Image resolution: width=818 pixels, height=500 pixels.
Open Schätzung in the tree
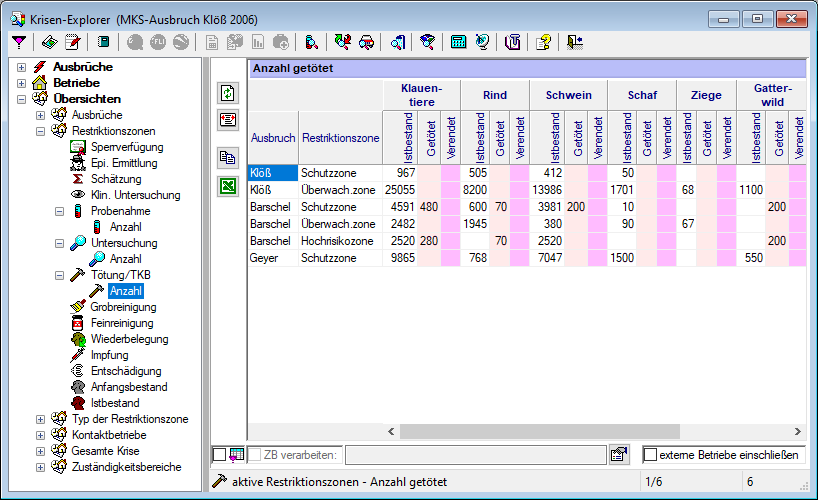(116, 179)
